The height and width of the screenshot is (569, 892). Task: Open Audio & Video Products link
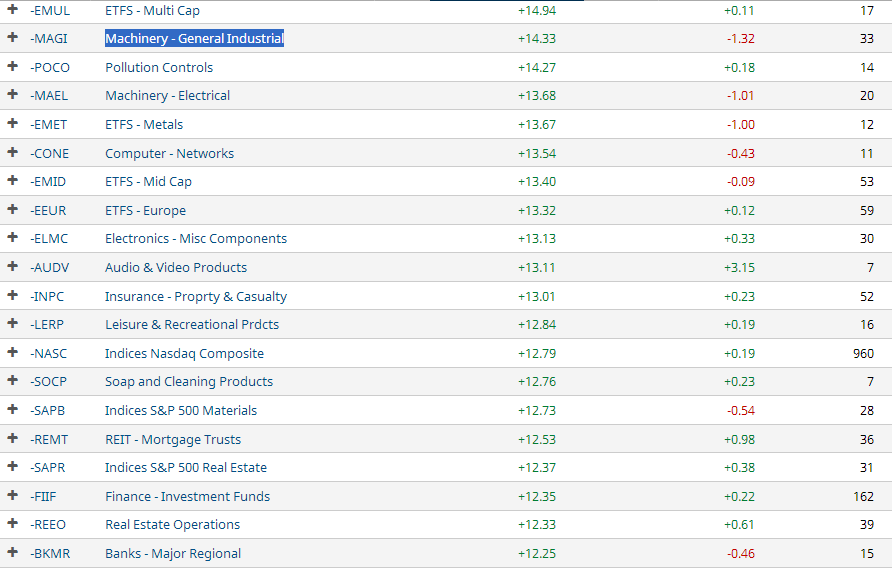coord(176,267)
